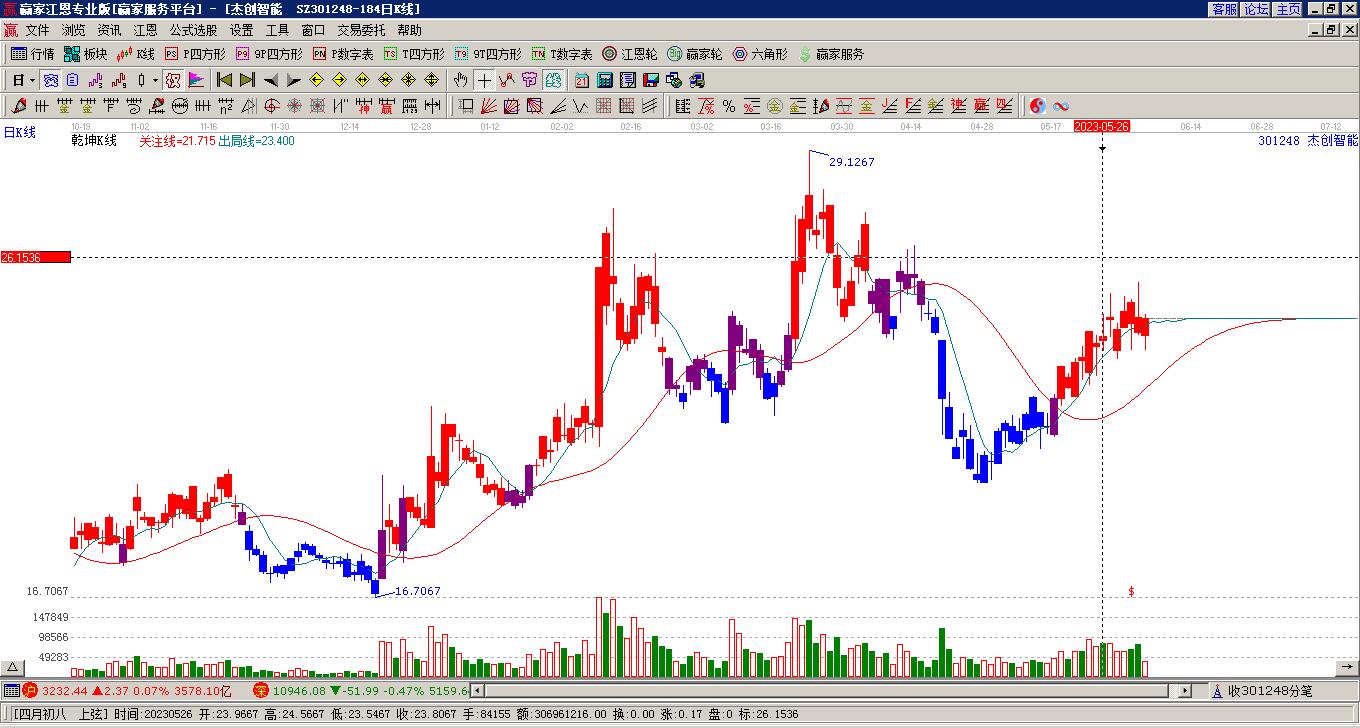Click the orange circle 深 index icon

[261, 691]
